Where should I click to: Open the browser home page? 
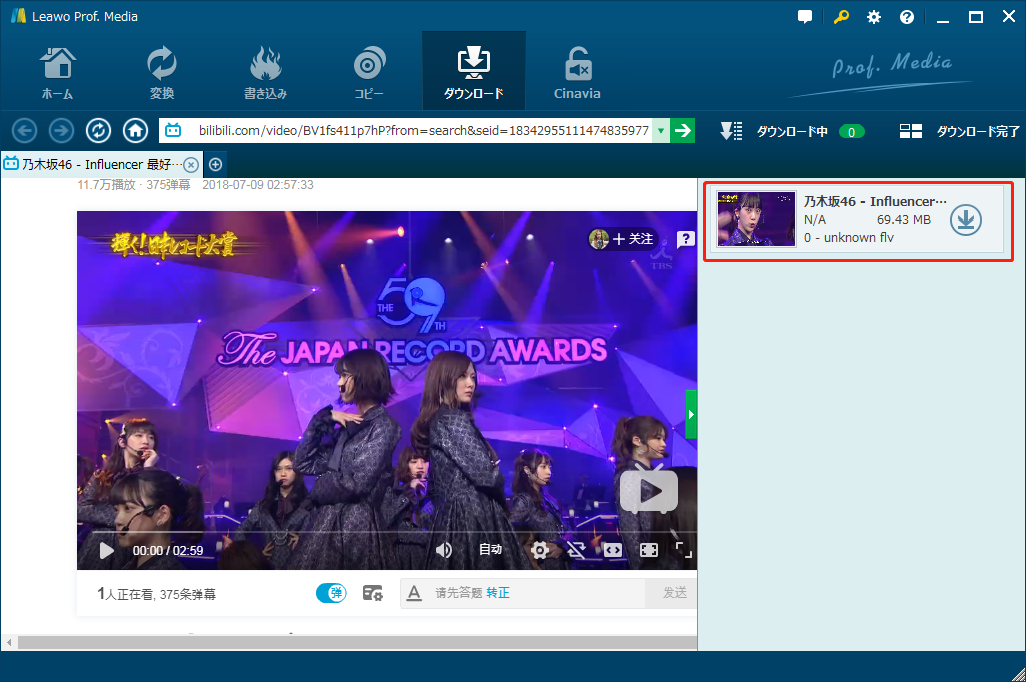(135, 131)
